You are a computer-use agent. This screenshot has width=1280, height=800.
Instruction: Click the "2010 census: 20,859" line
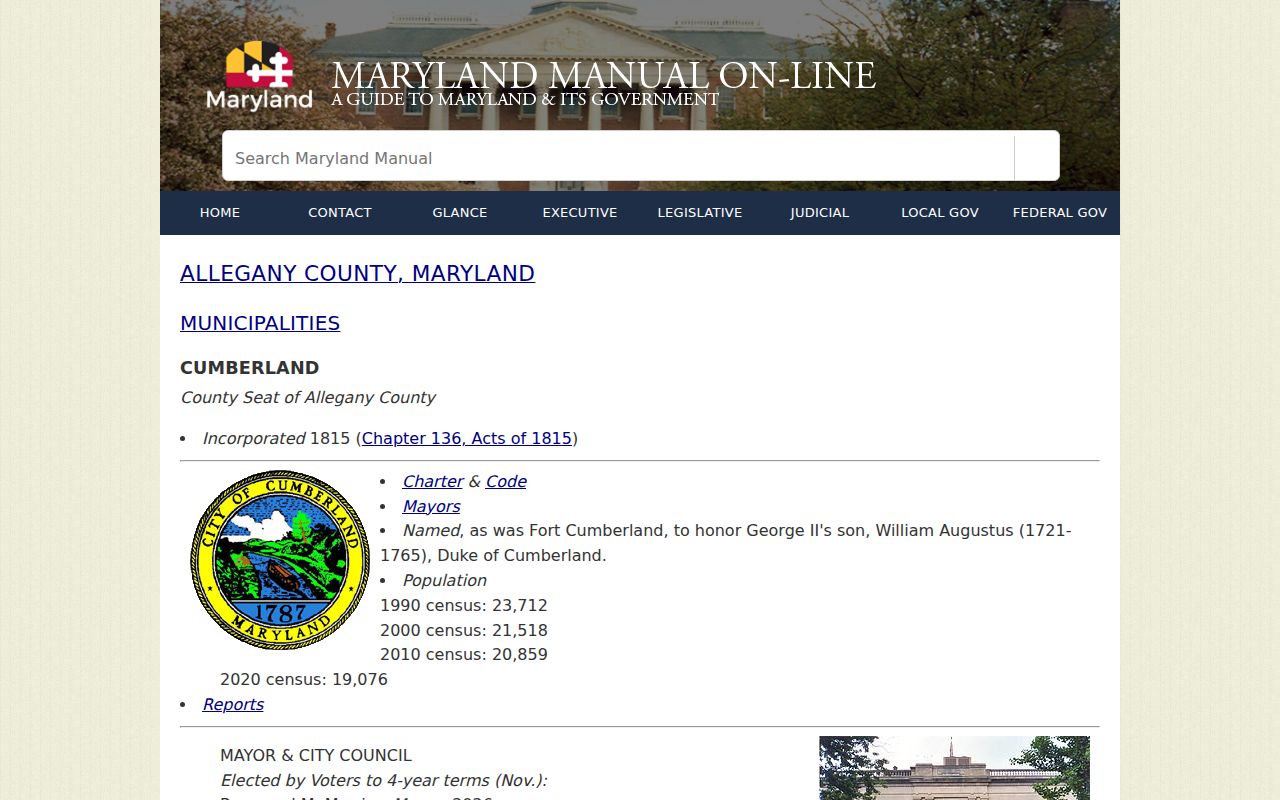(x=464, y=655)
